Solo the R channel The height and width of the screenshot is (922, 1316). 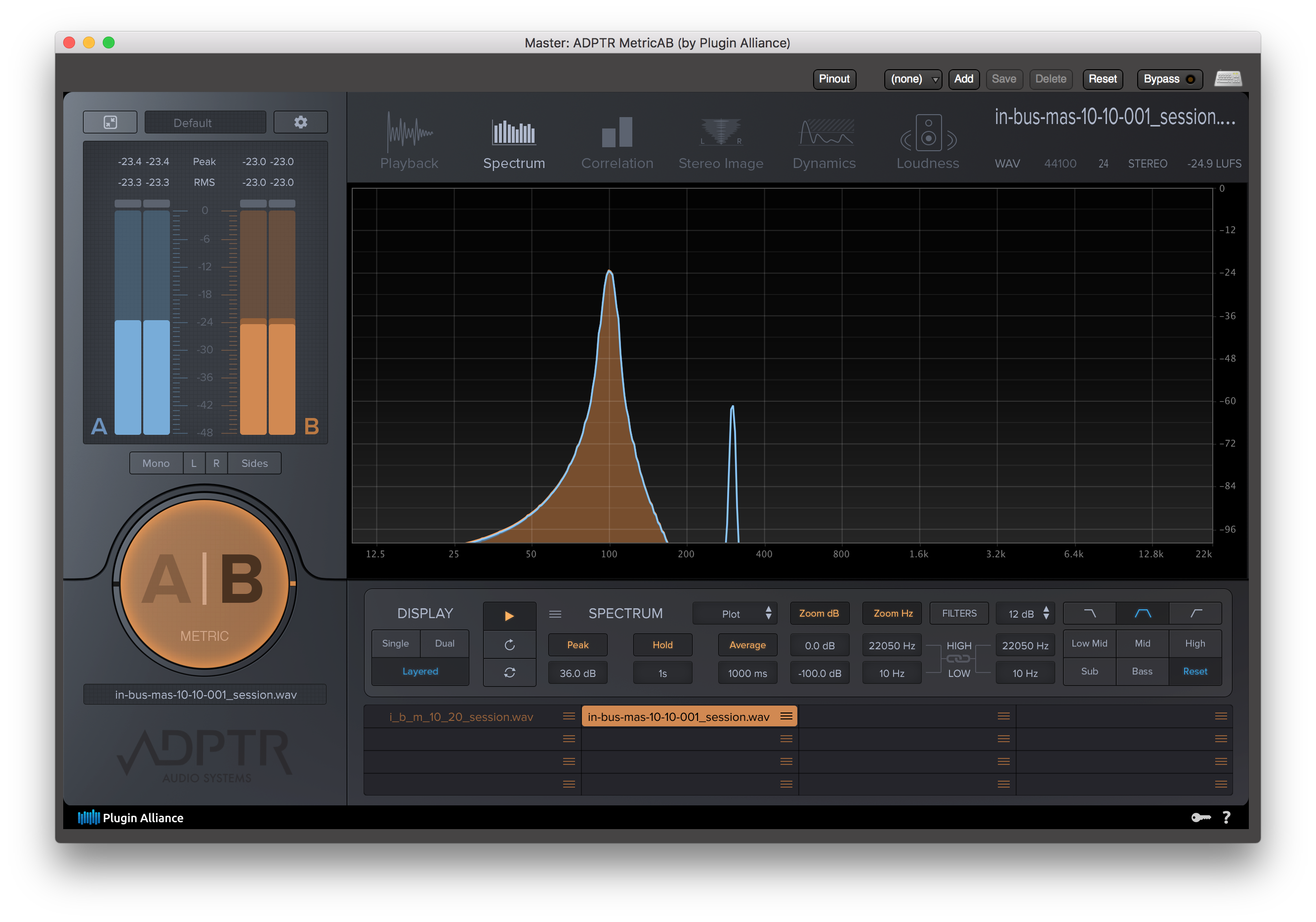click(216, 463)
